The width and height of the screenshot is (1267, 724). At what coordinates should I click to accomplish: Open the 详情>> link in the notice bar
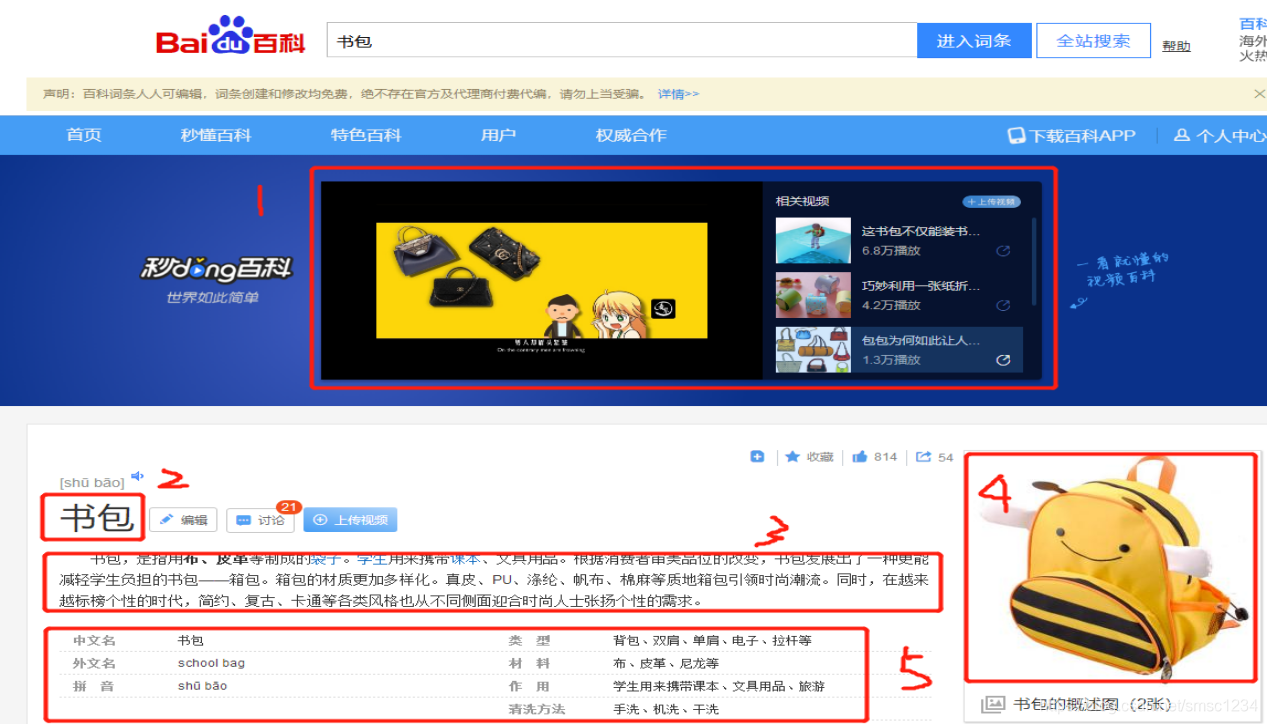point(677,93)
